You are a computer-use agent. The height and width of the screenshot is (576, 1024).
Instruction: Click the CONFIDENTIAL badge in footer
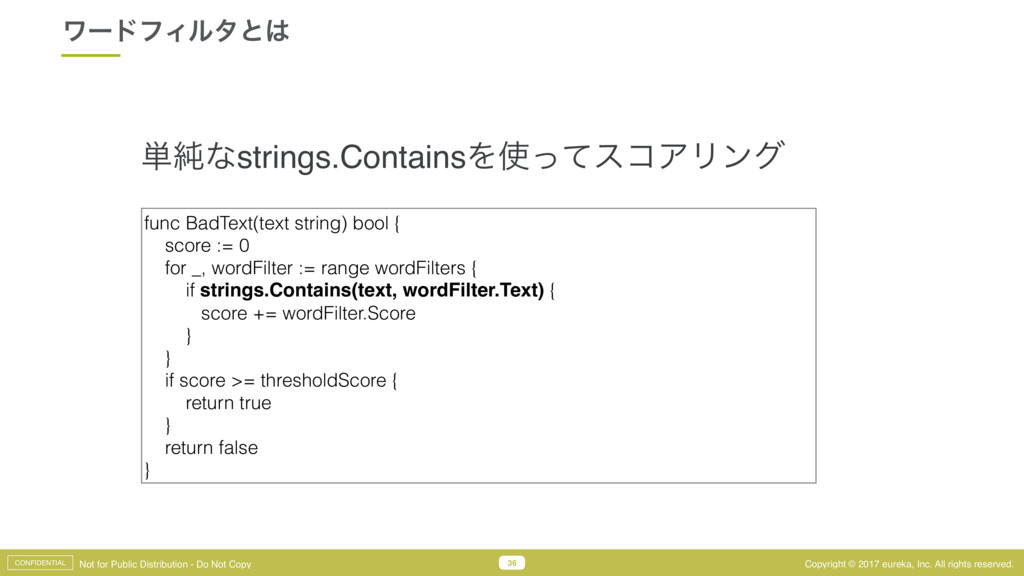(x=40, y=563)
